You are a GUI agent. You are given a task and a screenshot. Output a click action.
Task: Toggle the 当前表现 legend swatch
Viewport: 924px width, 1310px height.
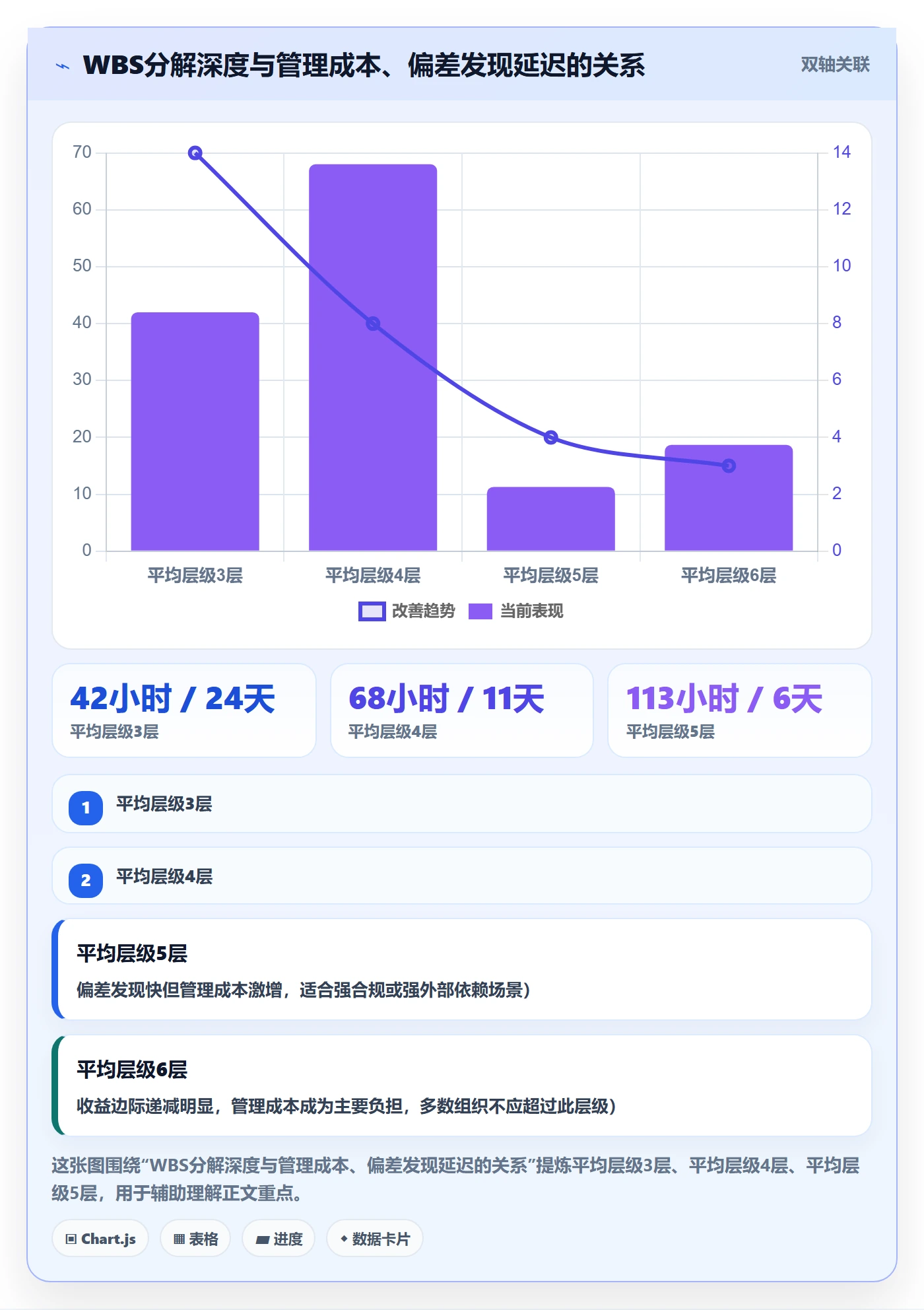[x=480, y=611]
